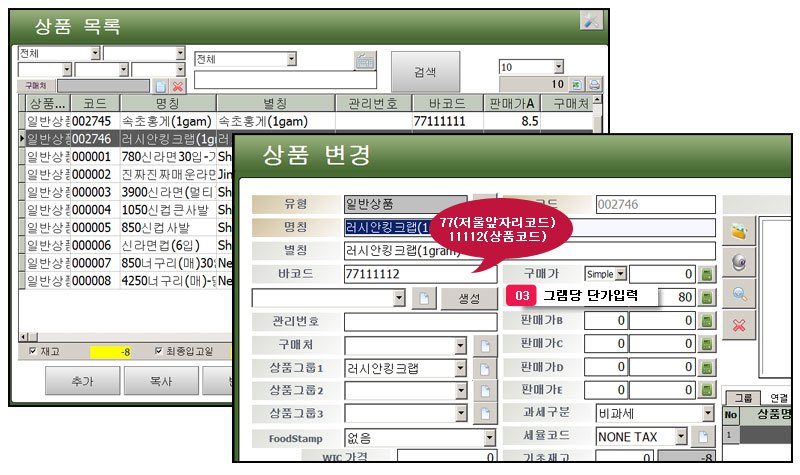Viewport: 800px width, 475px height.
Task: Toggle 최종입고일 checkbox
Action: (159, 351)
